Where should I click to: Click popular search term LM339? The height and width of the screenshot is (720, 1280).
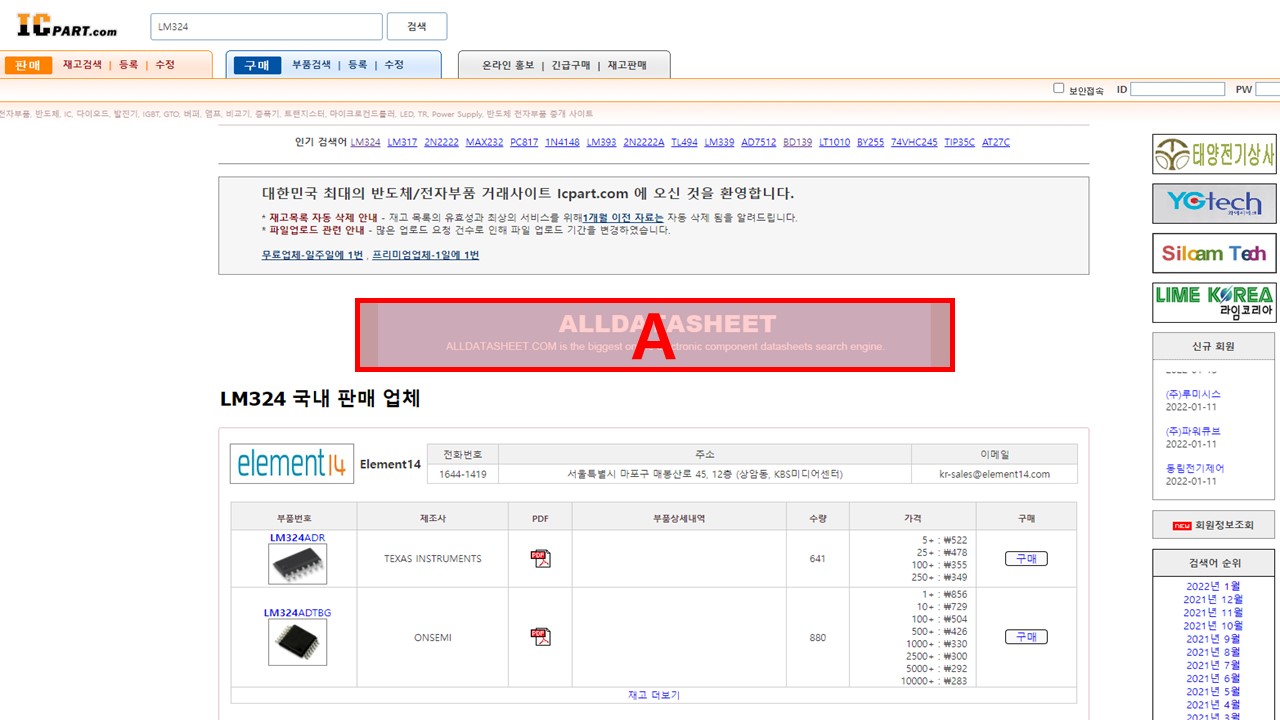tap(719, 142)
